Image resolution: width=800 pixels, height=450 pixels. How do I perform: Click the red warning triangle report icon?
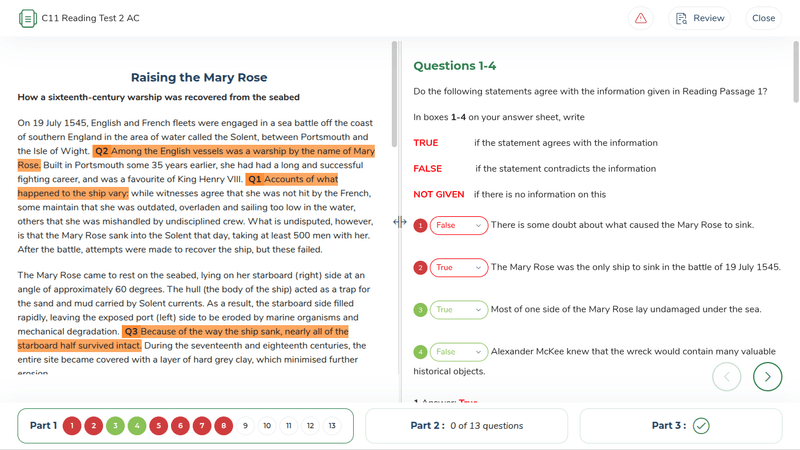641,18
